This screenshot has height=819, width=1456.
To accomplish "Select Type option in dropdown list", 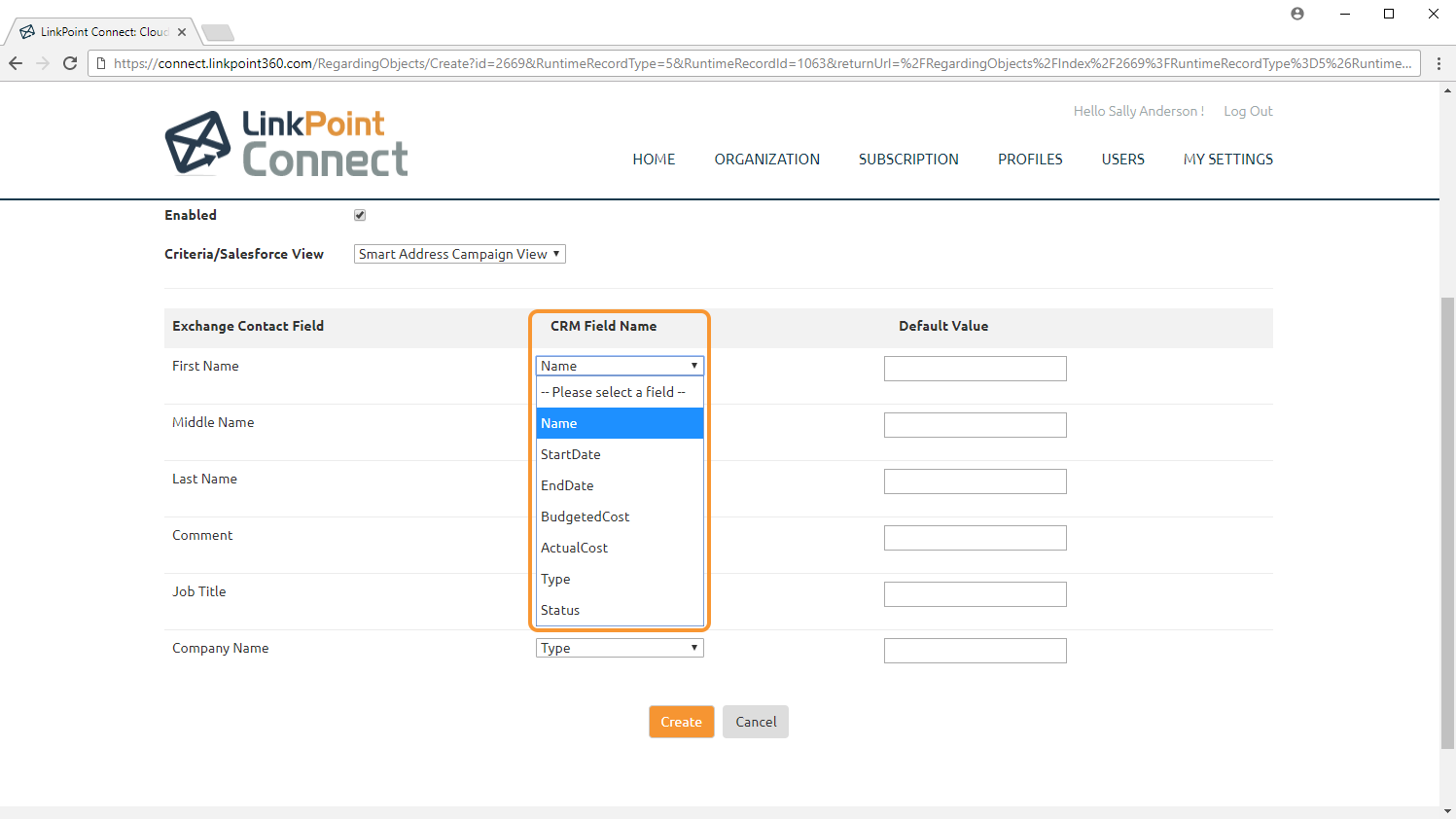I will [620, 579].
